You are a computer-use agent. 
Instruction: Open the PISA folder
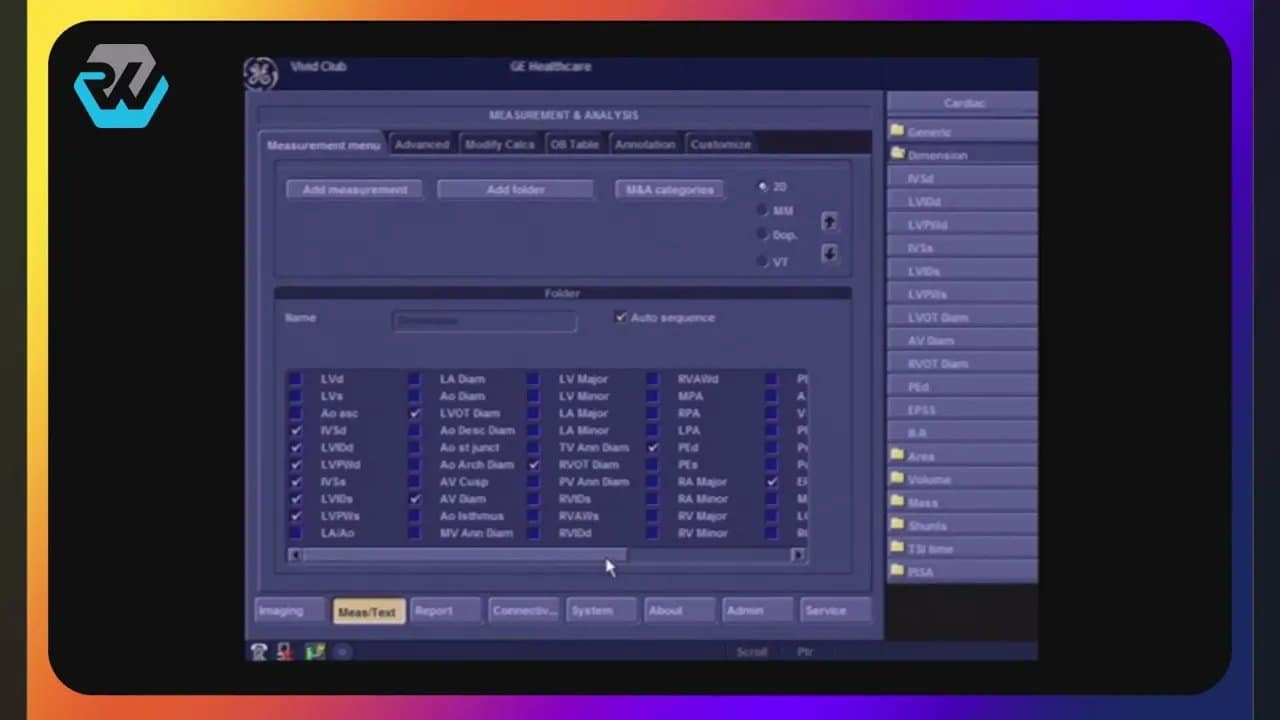coord(919,571)
